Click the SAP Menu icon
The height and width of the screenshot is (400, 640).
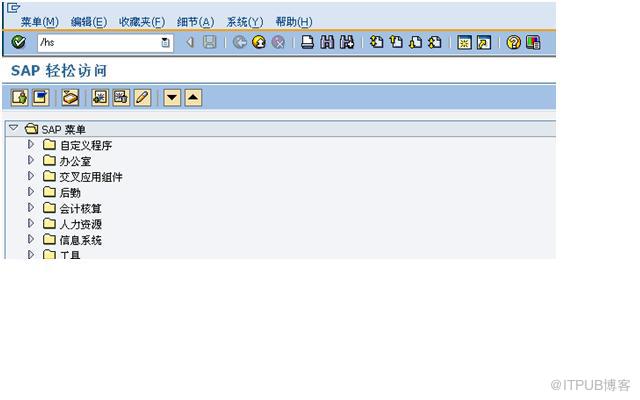tap(41, 98)
